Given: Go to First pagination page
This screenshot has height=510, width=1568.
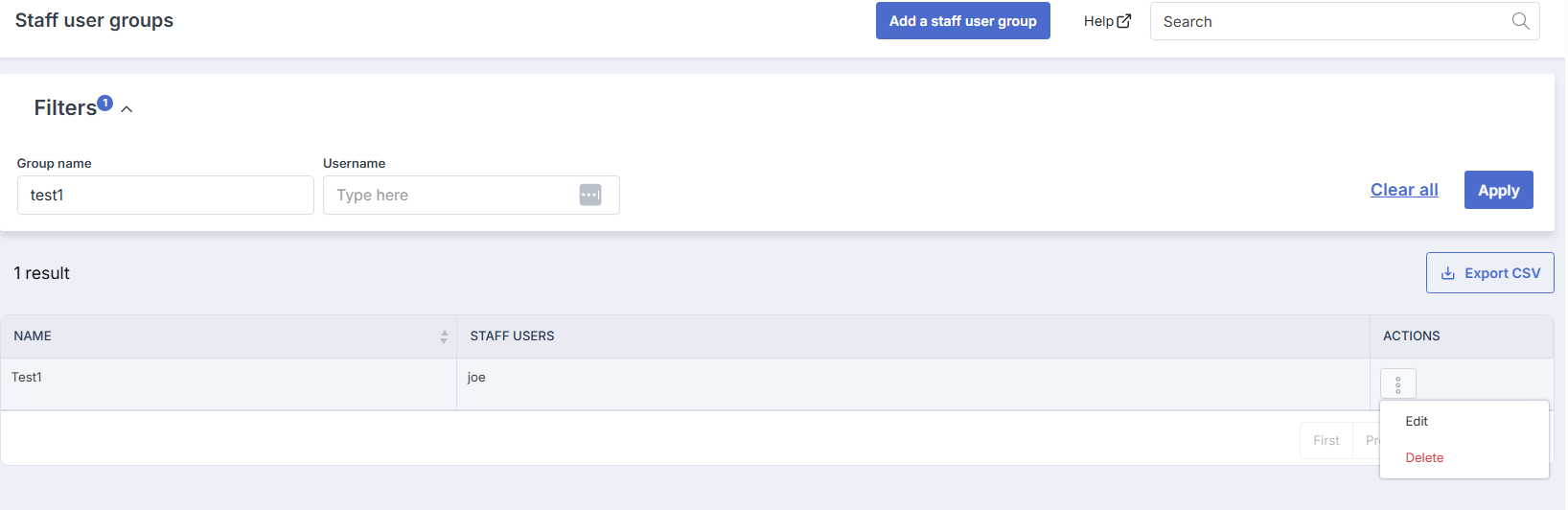Looking at the screenshot, I should [1326, 440].
